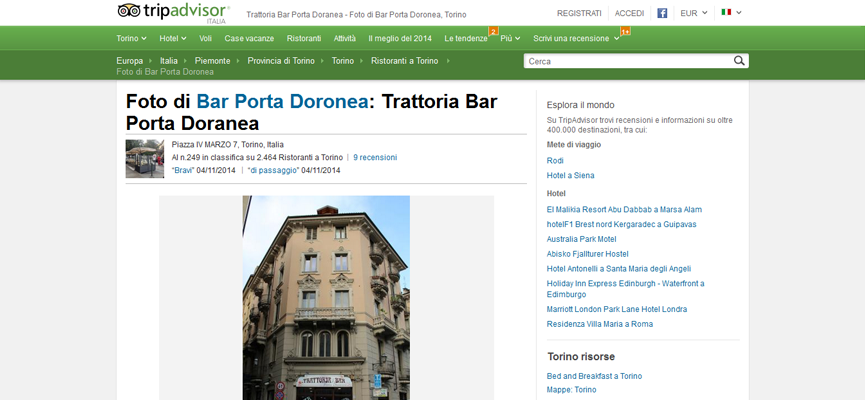The image size is (865, 400).
Task: Click ACCEDI to sign in
Action: click(629, 13)
